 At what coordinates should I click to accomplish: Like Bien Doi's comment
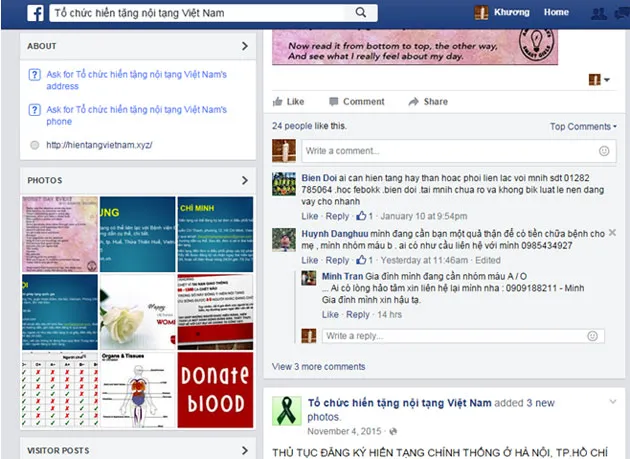pos(310,216)
